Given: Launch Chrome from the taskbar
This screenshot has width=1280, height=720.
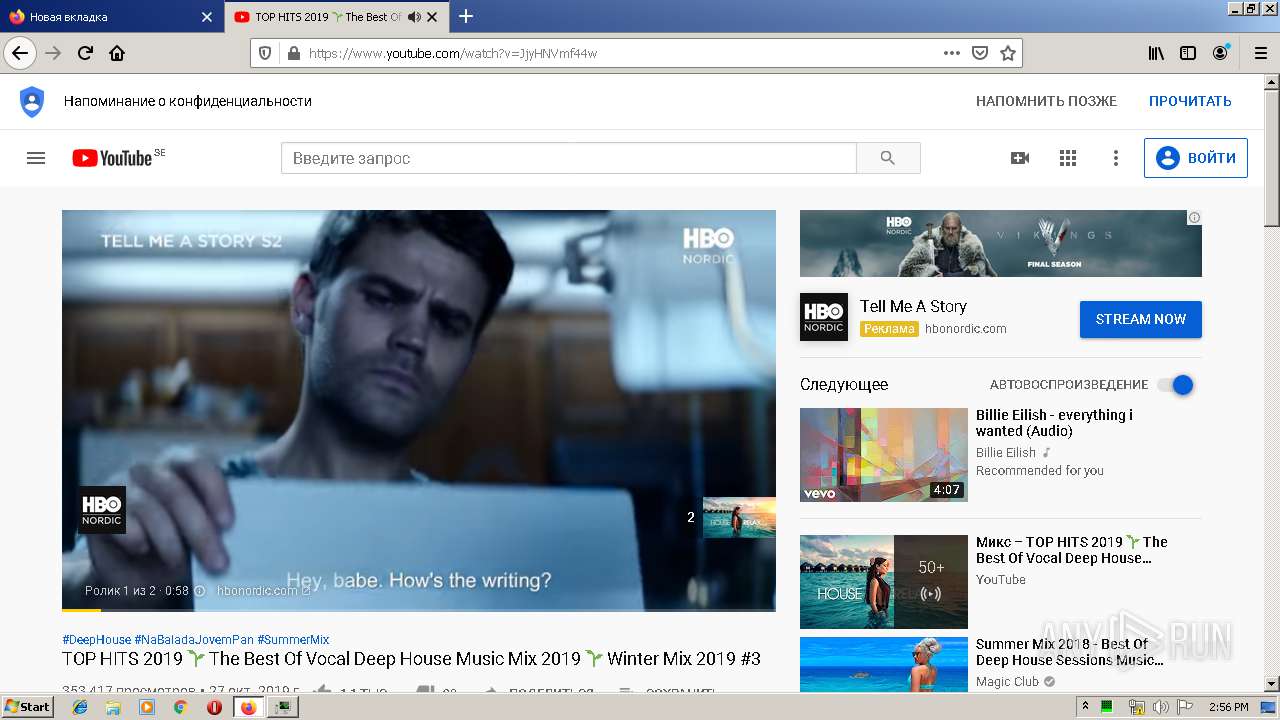Looking at the screenshot, I should (x=180, y=707).
